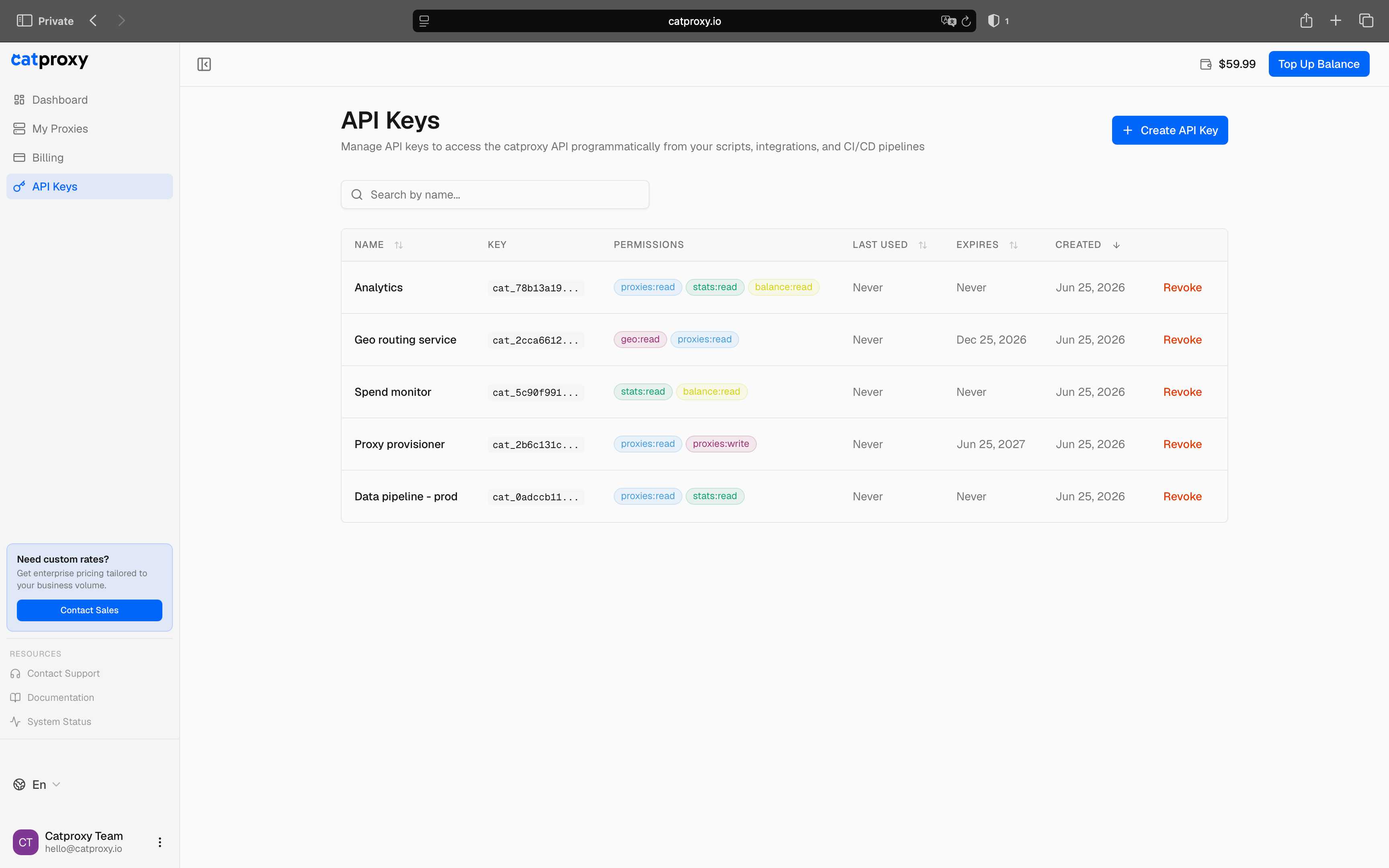Go to My Proxies page
Screen dimensions: 1389x868
click(90, 129)
